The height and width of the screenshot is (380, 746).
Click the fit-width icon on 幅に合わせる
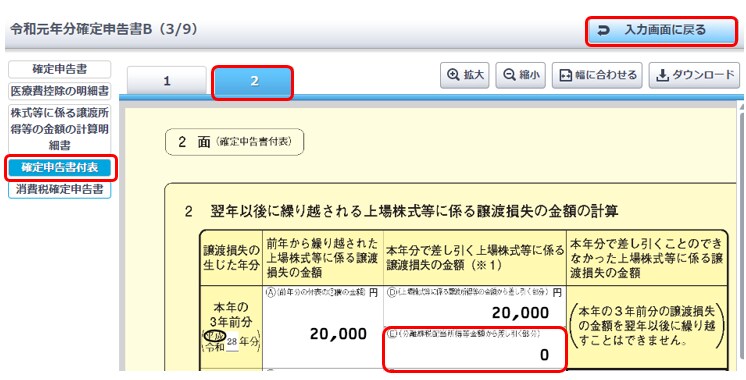coord(565,76)
